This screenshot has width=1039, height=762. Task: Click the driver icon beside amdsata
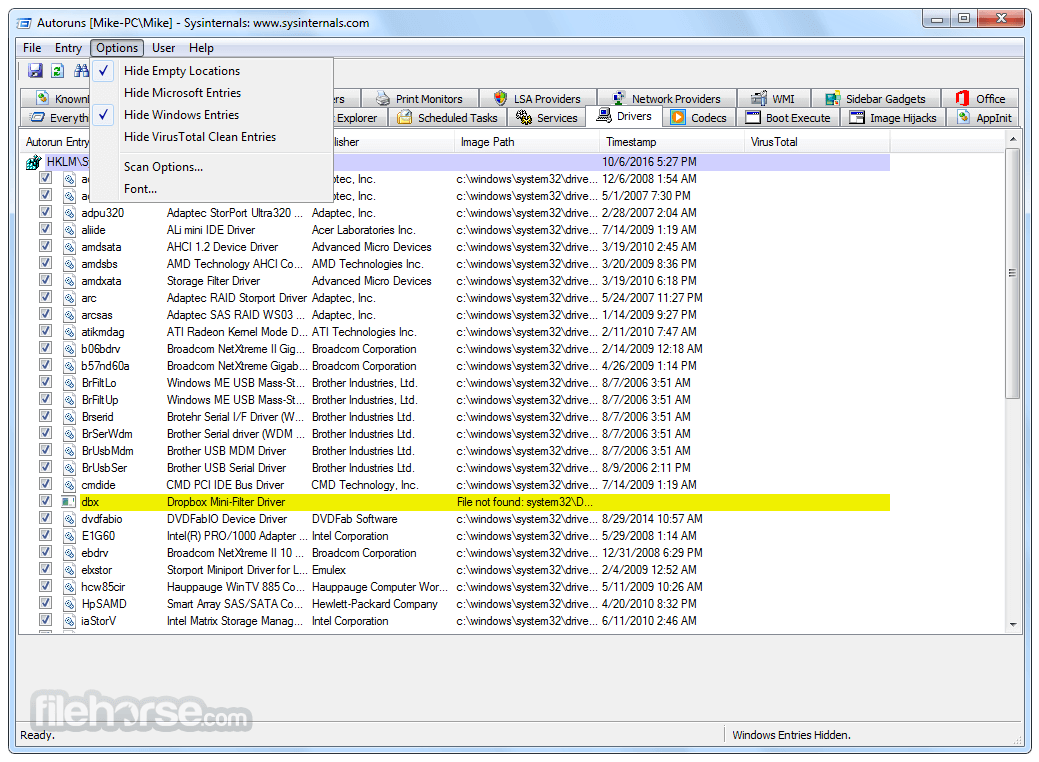(69, 247)
